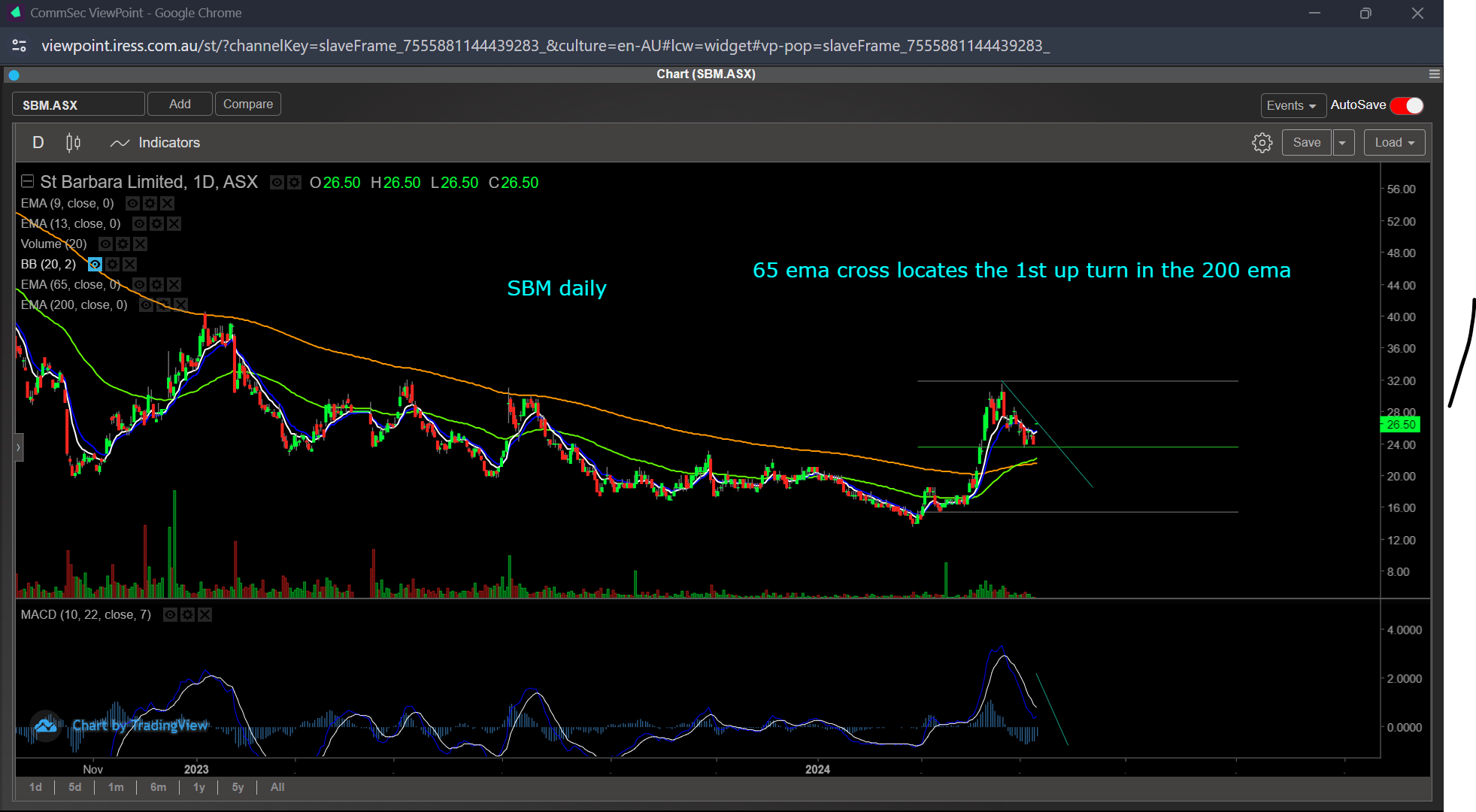This screenshot has height=812, width=1476.
Task: Click the Save button
Action: [x=1307, y=143]
